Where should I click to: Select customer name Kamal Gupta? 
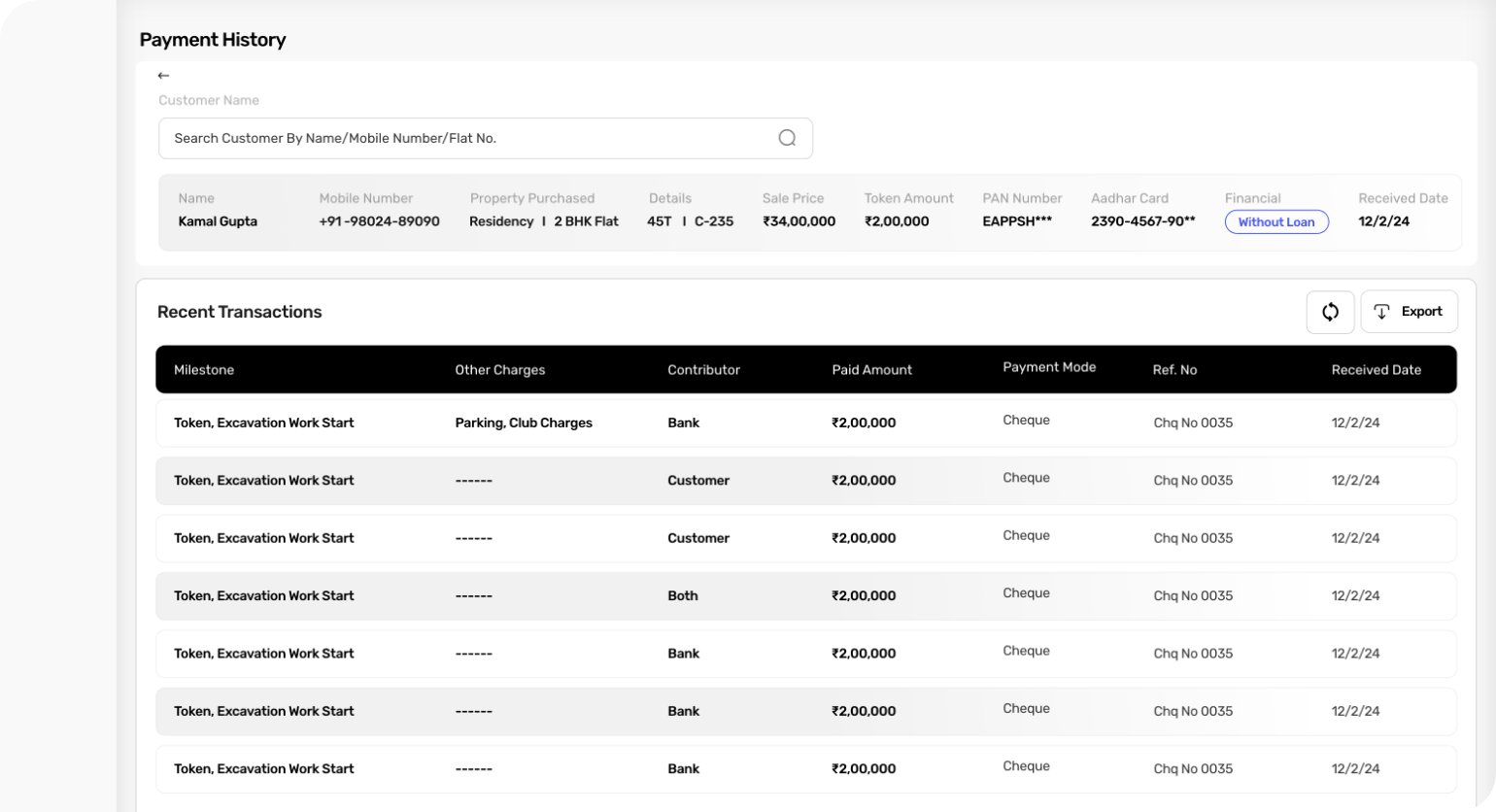click(218, 221)
